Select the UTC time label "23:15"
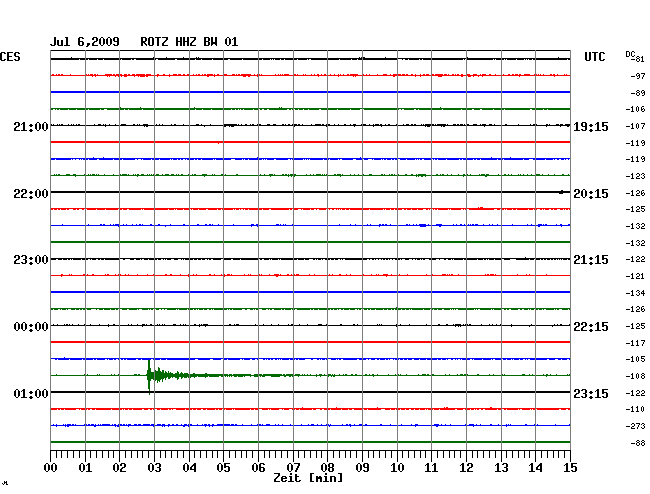The image size is (650, 494). coord(591,393)
